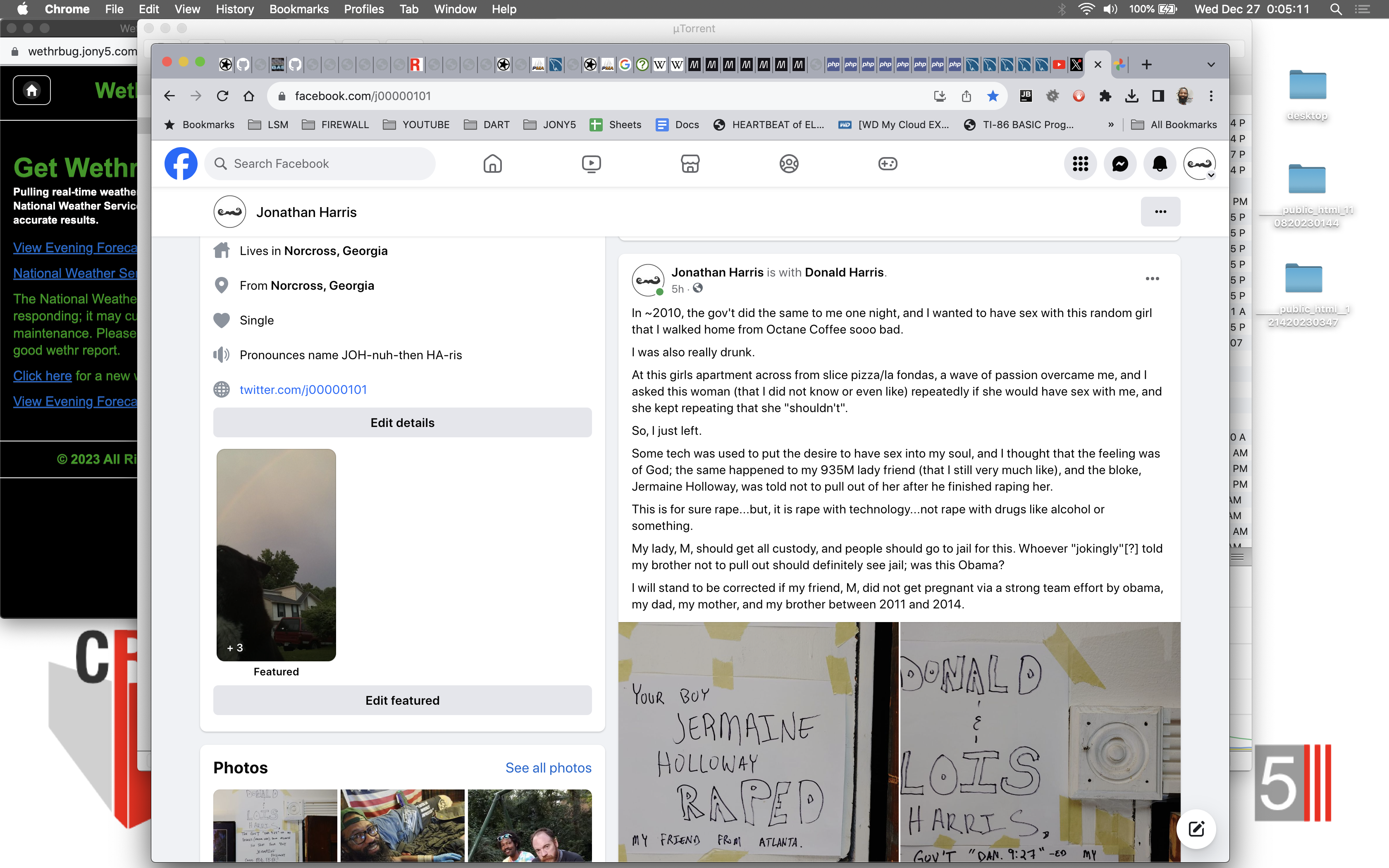Open the Facebook Gaming icon

(x=888, y=164)
